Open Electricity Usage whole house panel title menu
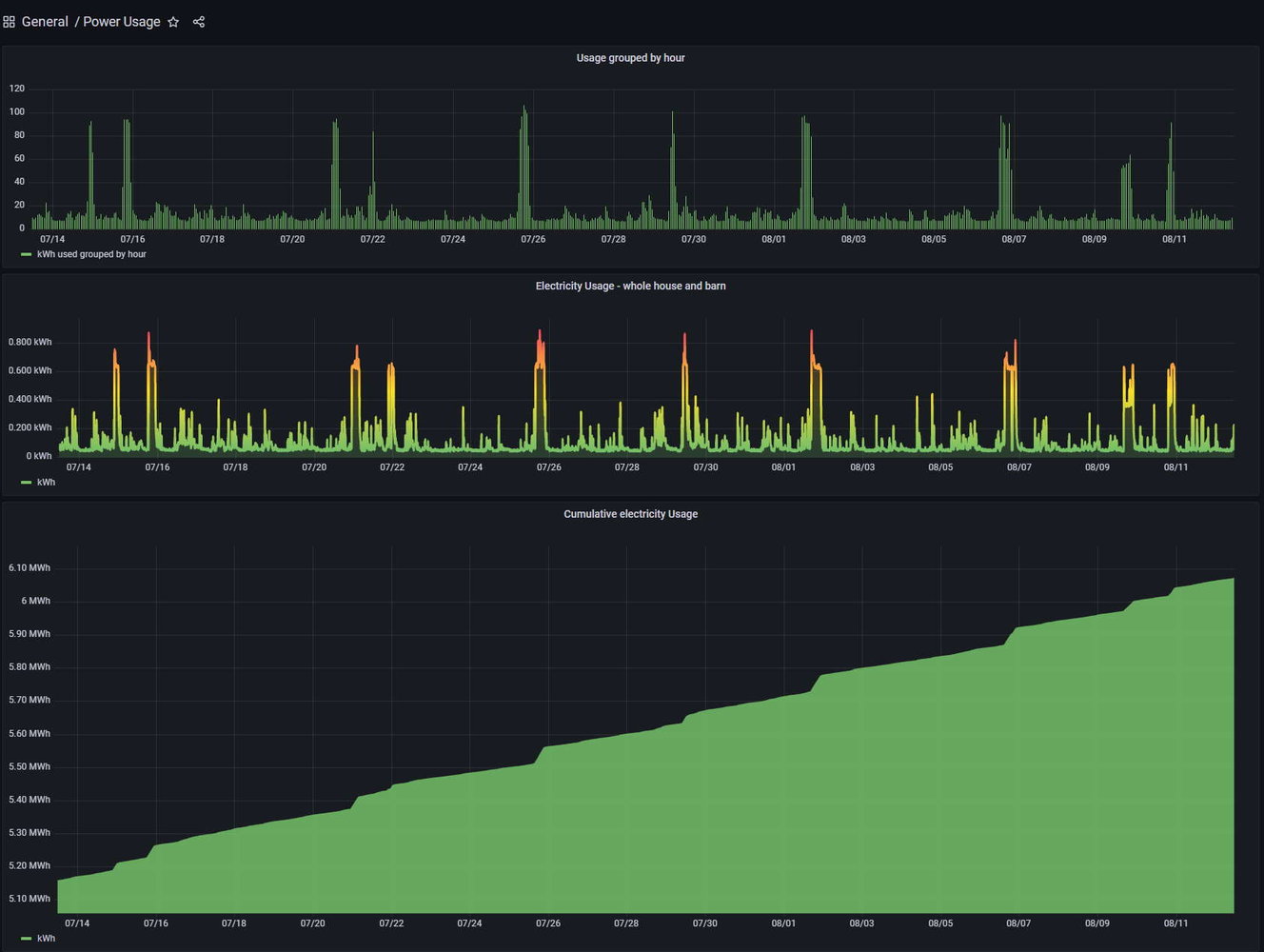Image resolution: width=1264 pixels, height=952 pixels. point(630,287)
